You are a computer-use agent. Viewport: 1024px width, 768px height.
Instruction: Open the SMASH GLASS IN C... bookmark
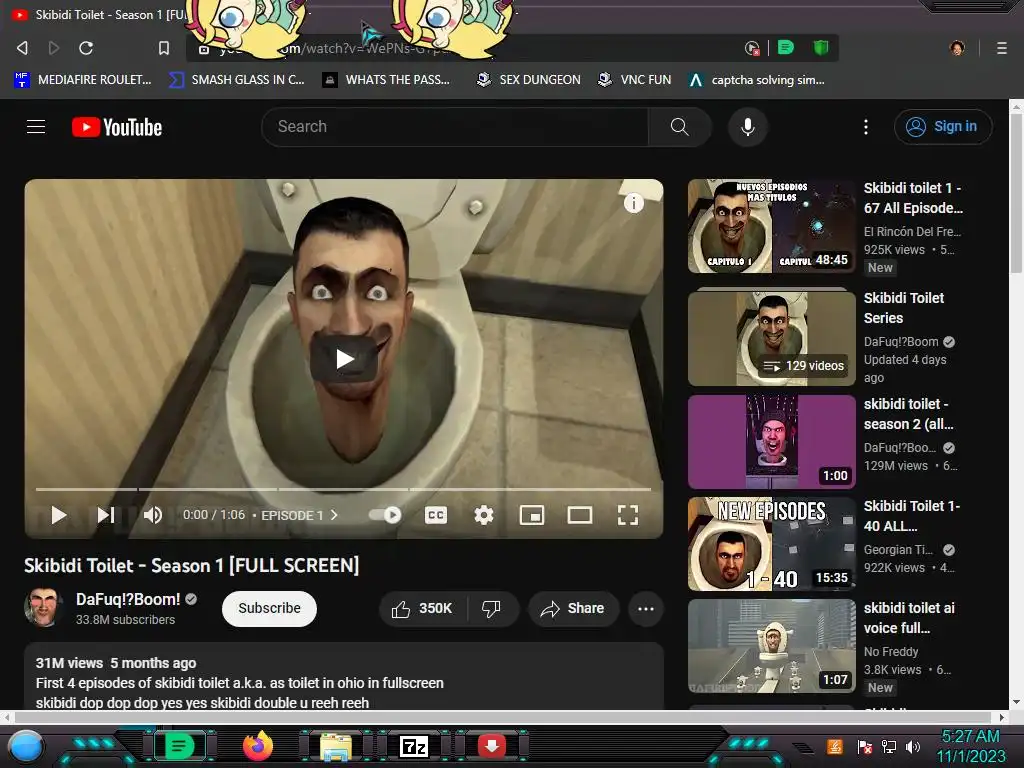(236, 80)
